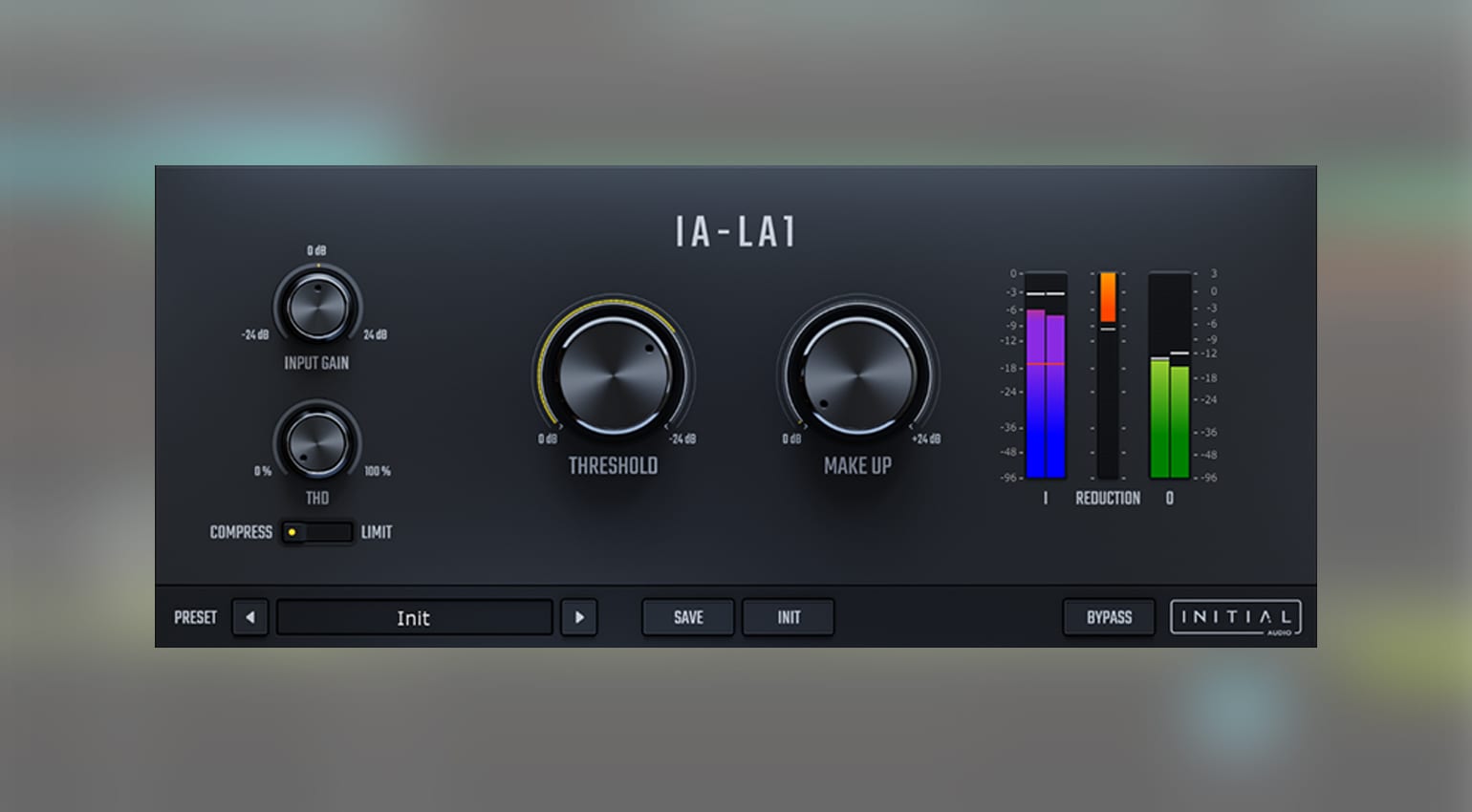Click the THD knob
Image resolution: width=1472 pixels, height=812 pixels.
[317, 442]
